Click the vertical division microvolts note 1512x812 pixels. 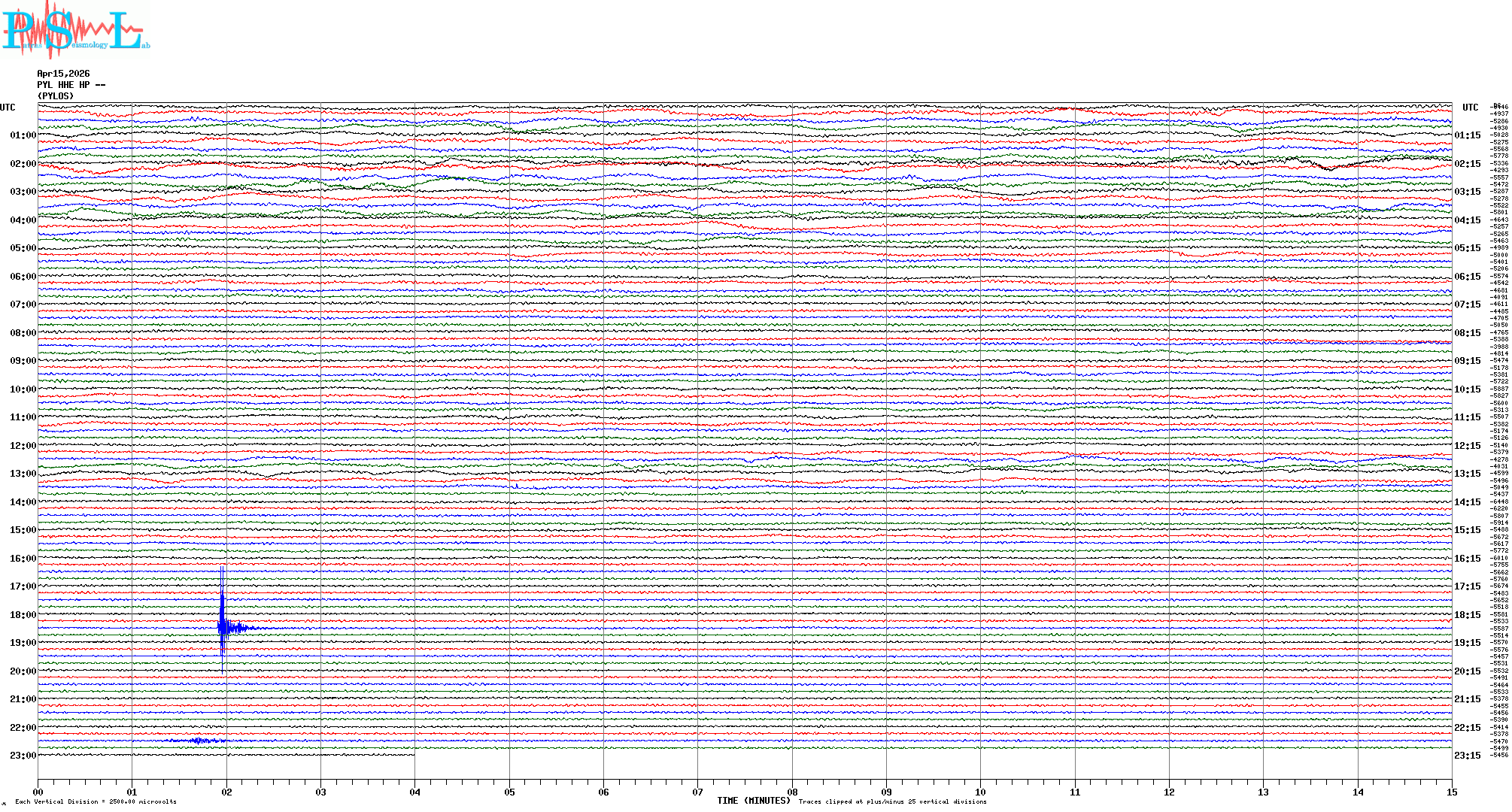pyautogui.click(x=96, y=801)
